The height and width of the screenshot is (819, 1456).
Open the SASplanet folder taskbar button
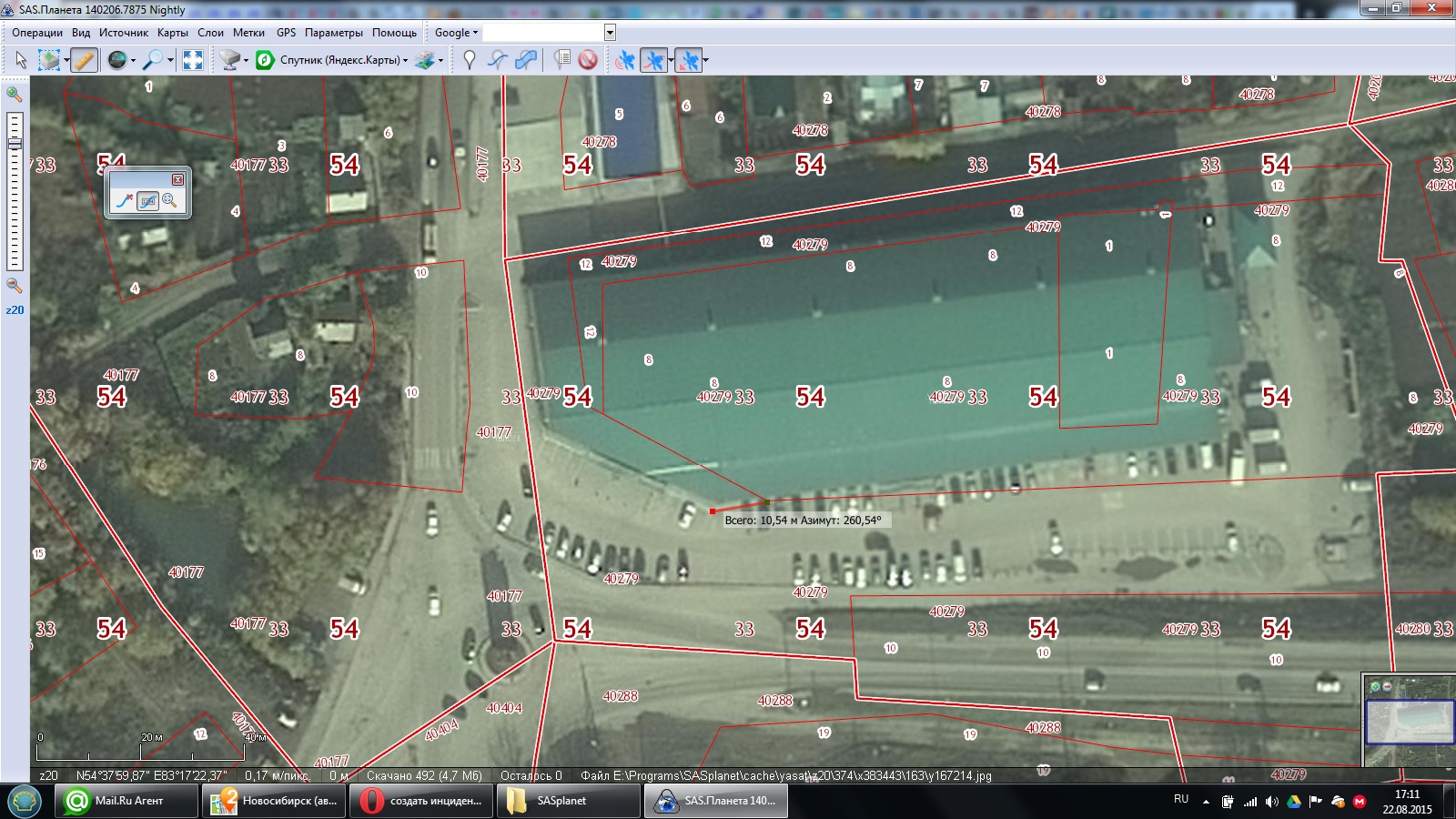point(569,801)
